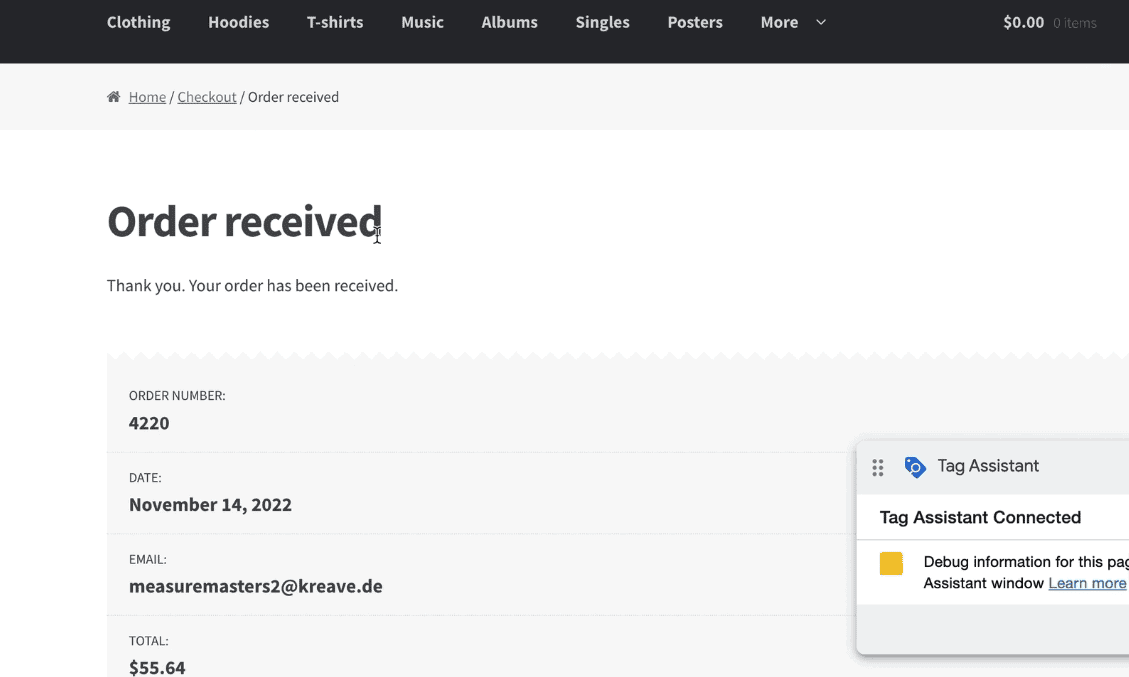This screenshot has width=1129, height=677.
Task: Select Clothing in the navigation bar
Action: coord(138,21)
